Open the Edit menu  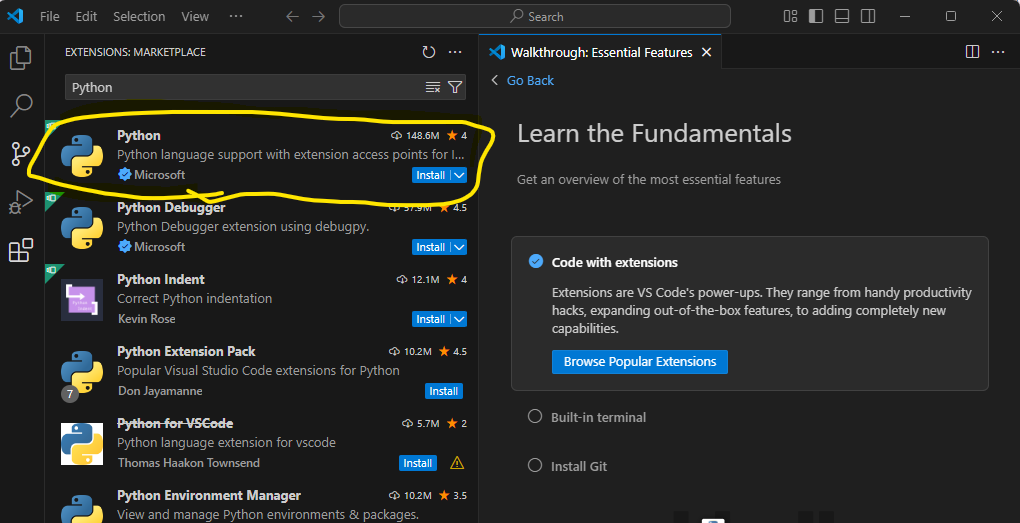tap(86, 16)
